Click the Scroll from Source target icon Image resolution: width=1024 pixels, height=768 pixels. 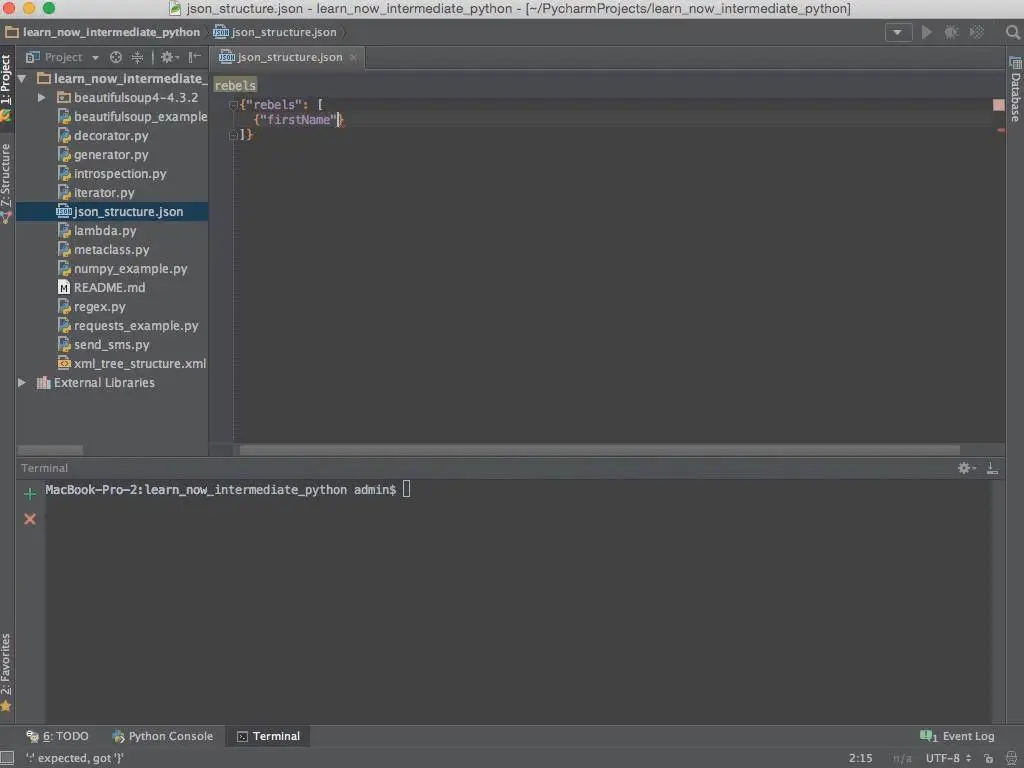(x=116, y=57)
